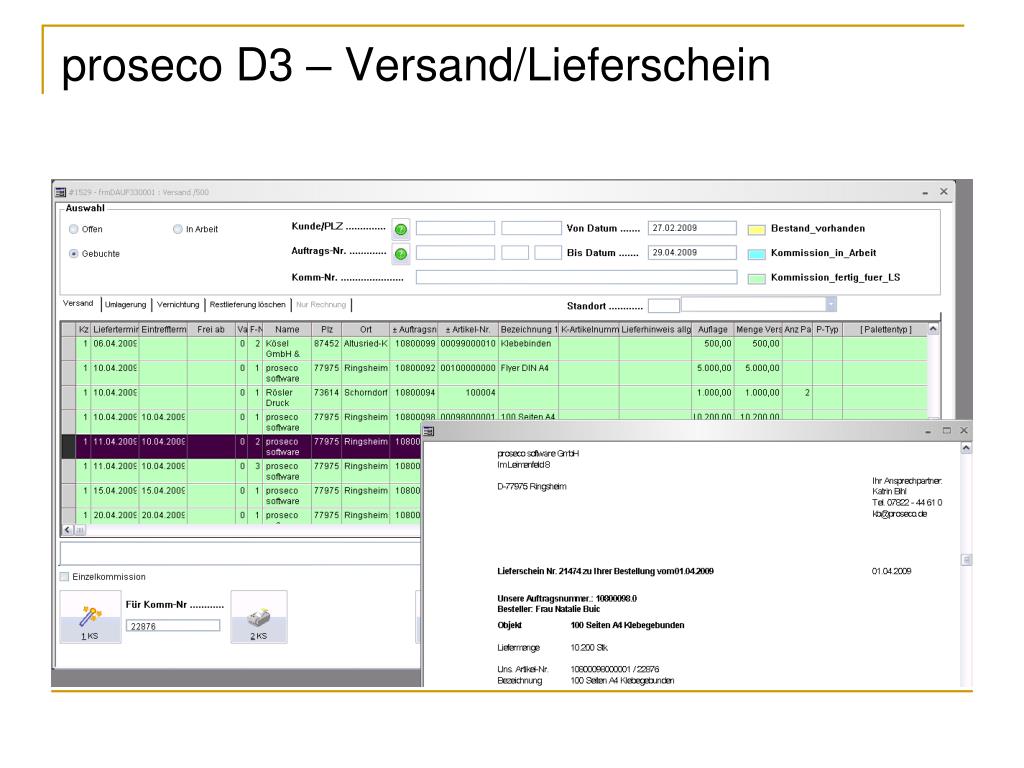Click the Lieferschein preview scrollbar up arrow
Screen dimensions: 1024x768
pos(966,448)
